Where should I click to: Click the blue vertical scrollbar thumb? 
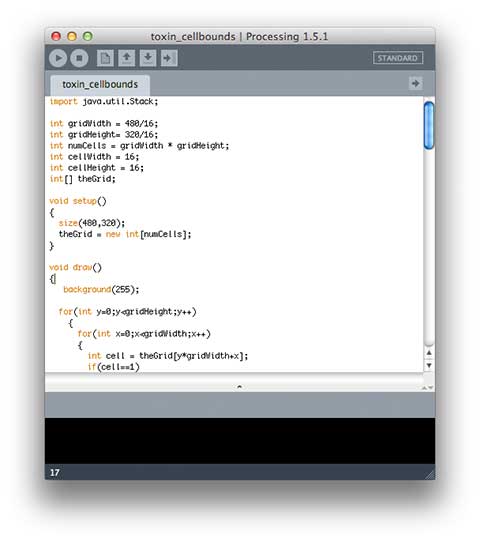pos(429,125)
